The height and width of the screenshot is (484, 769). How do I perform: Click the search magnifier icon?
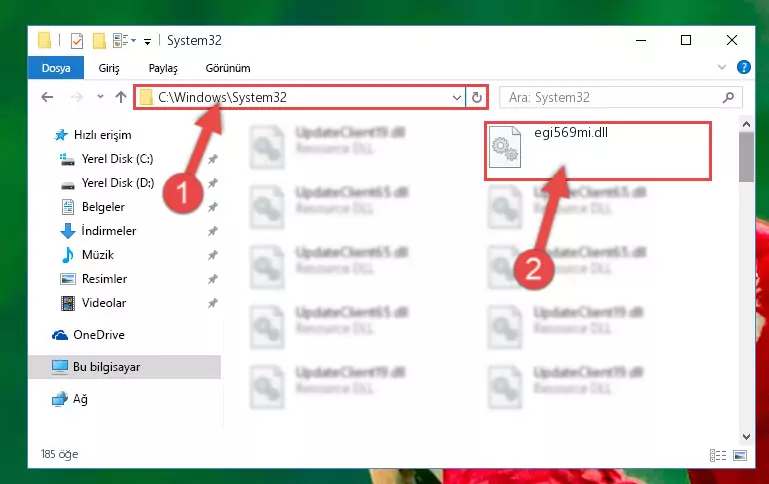pos(728,98)
